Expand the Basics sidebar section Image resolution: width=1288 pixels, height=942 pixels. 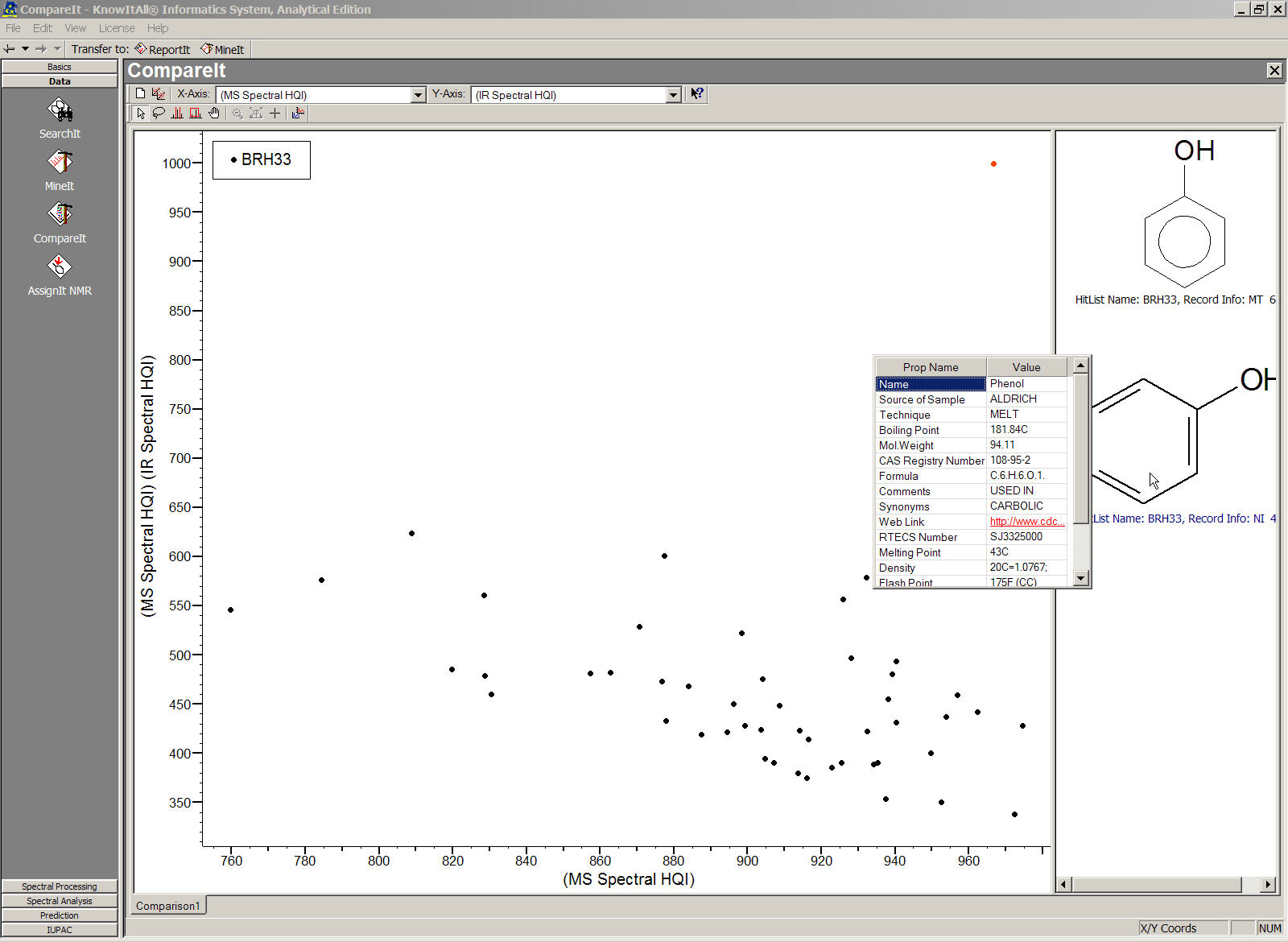click(60, 67)
